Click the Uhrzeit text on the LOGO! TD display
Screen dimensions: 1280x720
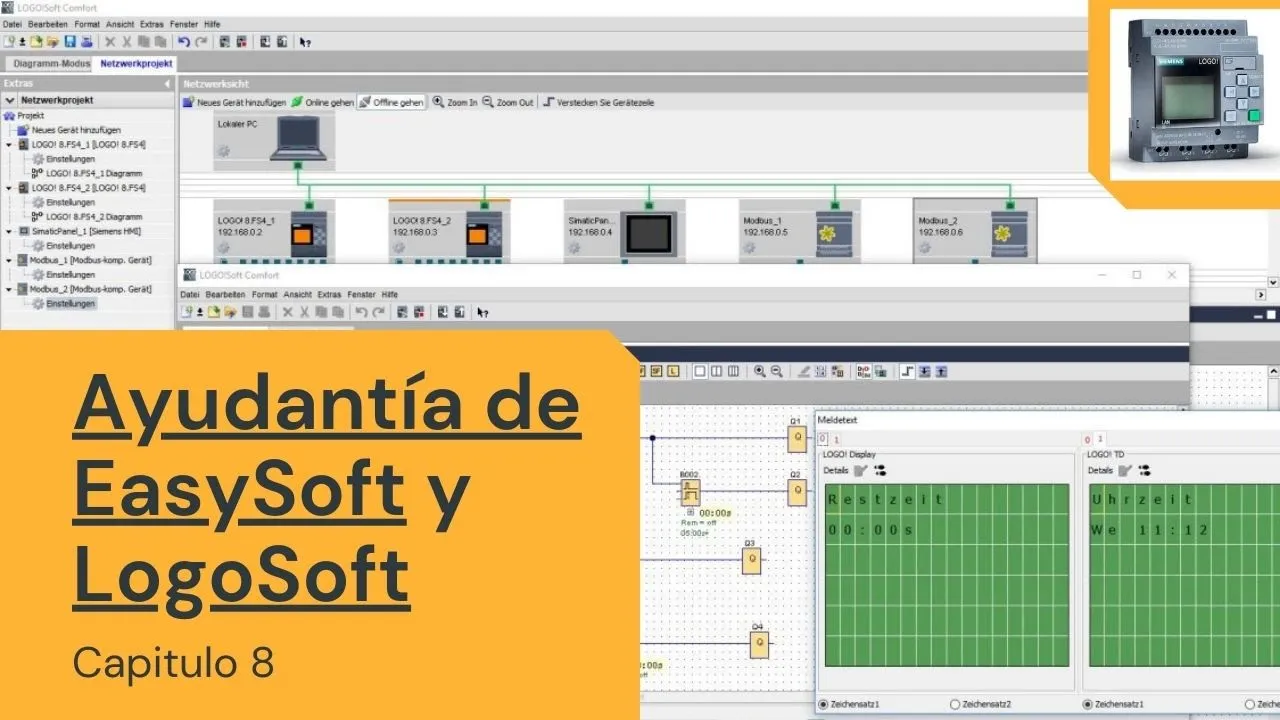[1142, 499]
